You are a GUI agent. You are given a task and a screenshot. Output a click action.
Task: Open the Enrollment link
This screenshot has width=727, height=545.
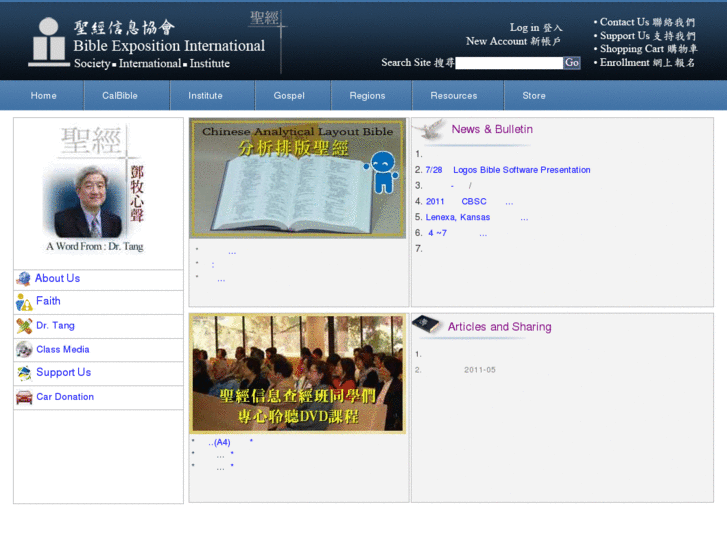[x=647, y=63]
